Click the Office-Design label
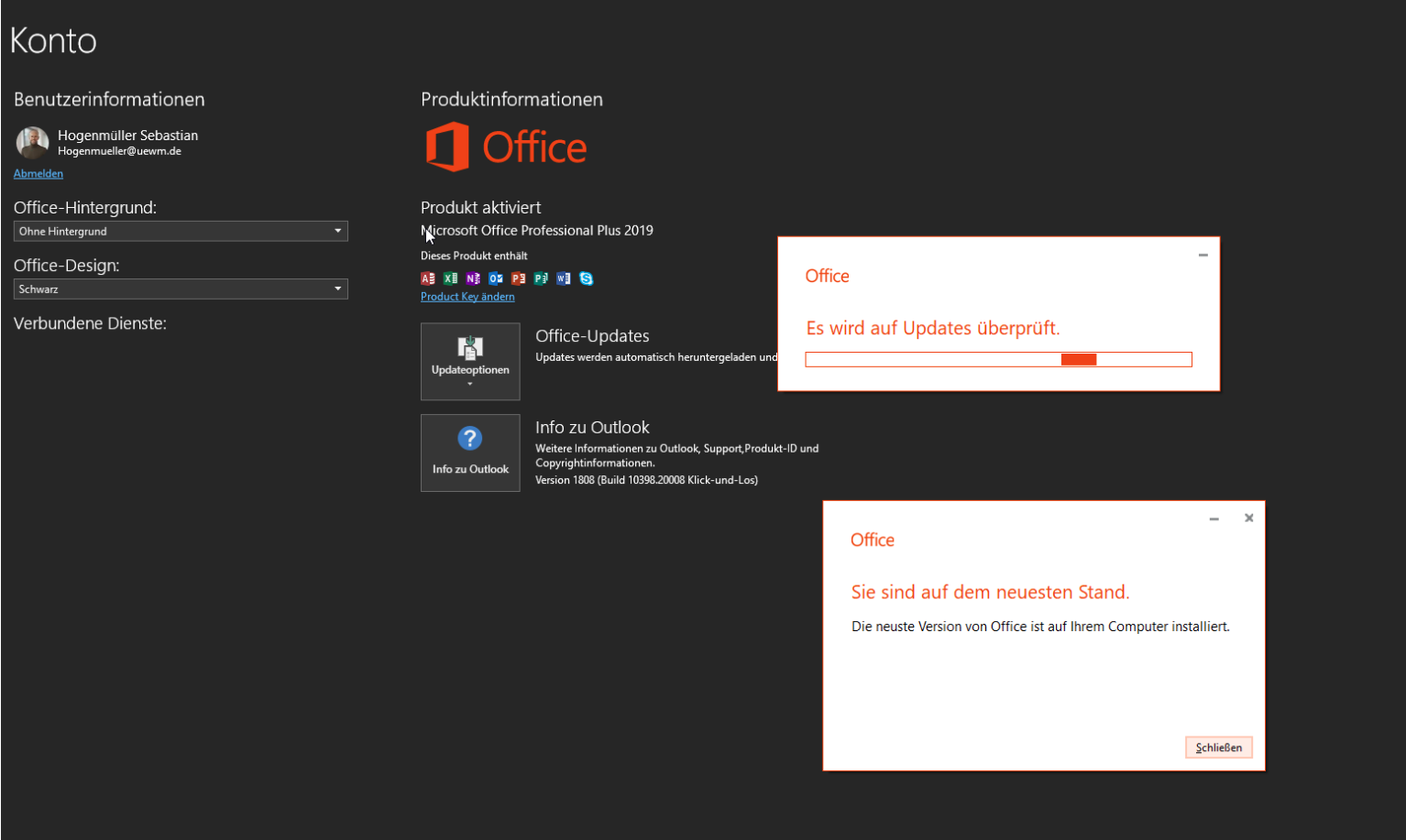The image size is (1406, 840). click(66, 266)
